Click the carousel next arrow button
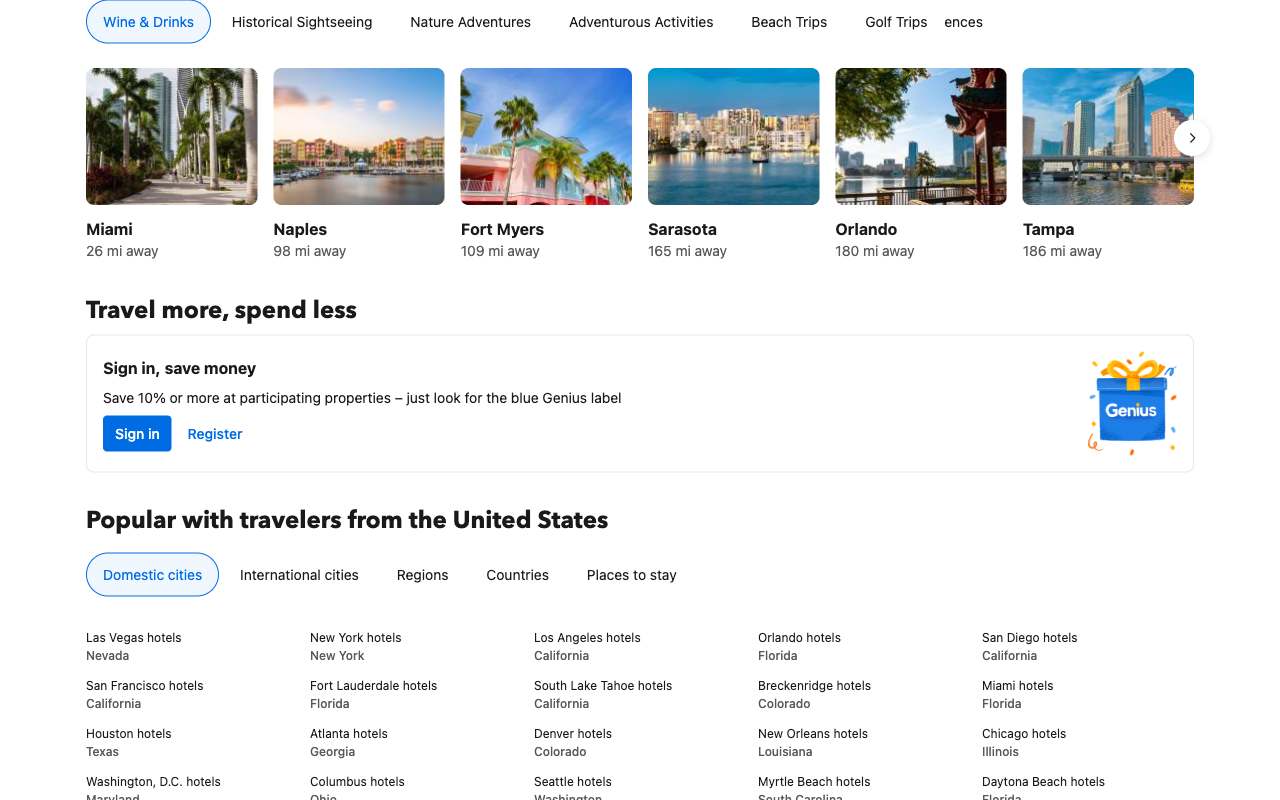 click(1192, 138)
